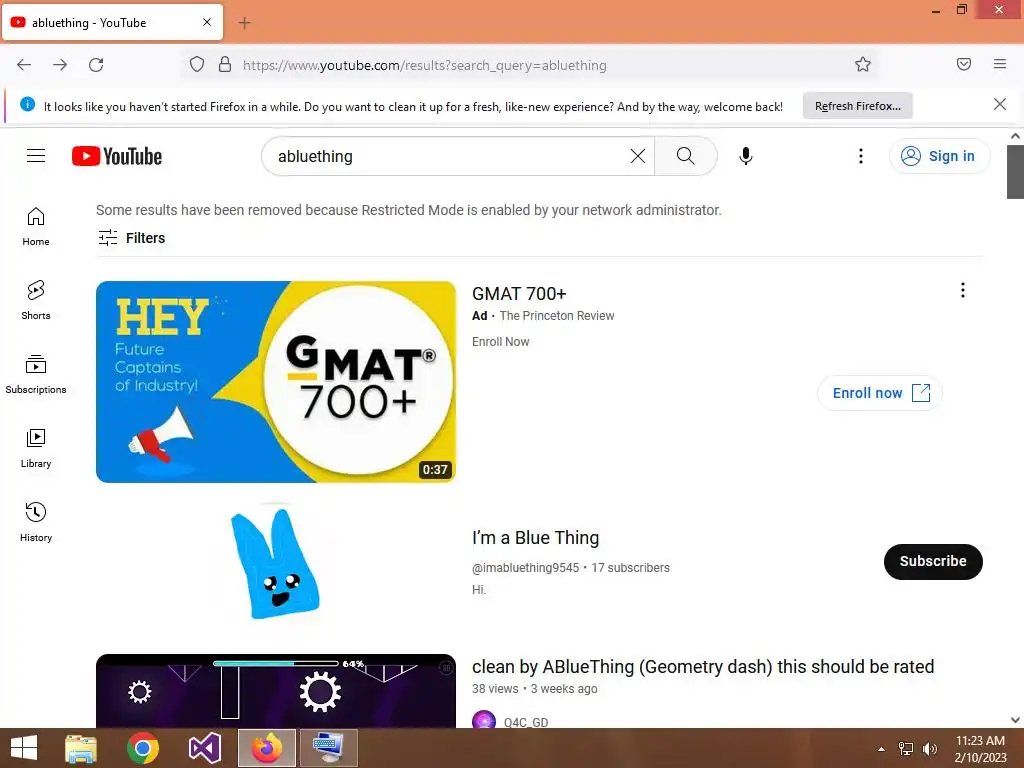The height and width of the screenshot is (768, 1024).
Task: Open File Explorer from the taskbar
Action: point(80,748)
